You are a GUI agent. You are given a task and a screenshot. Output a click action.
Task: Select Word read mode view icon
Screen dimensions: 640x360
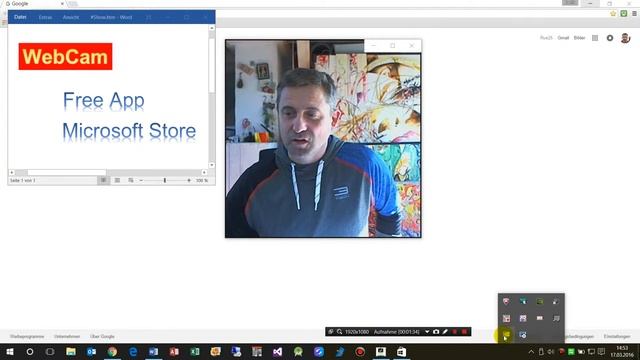pyautogui.click(x=103, y=180)
